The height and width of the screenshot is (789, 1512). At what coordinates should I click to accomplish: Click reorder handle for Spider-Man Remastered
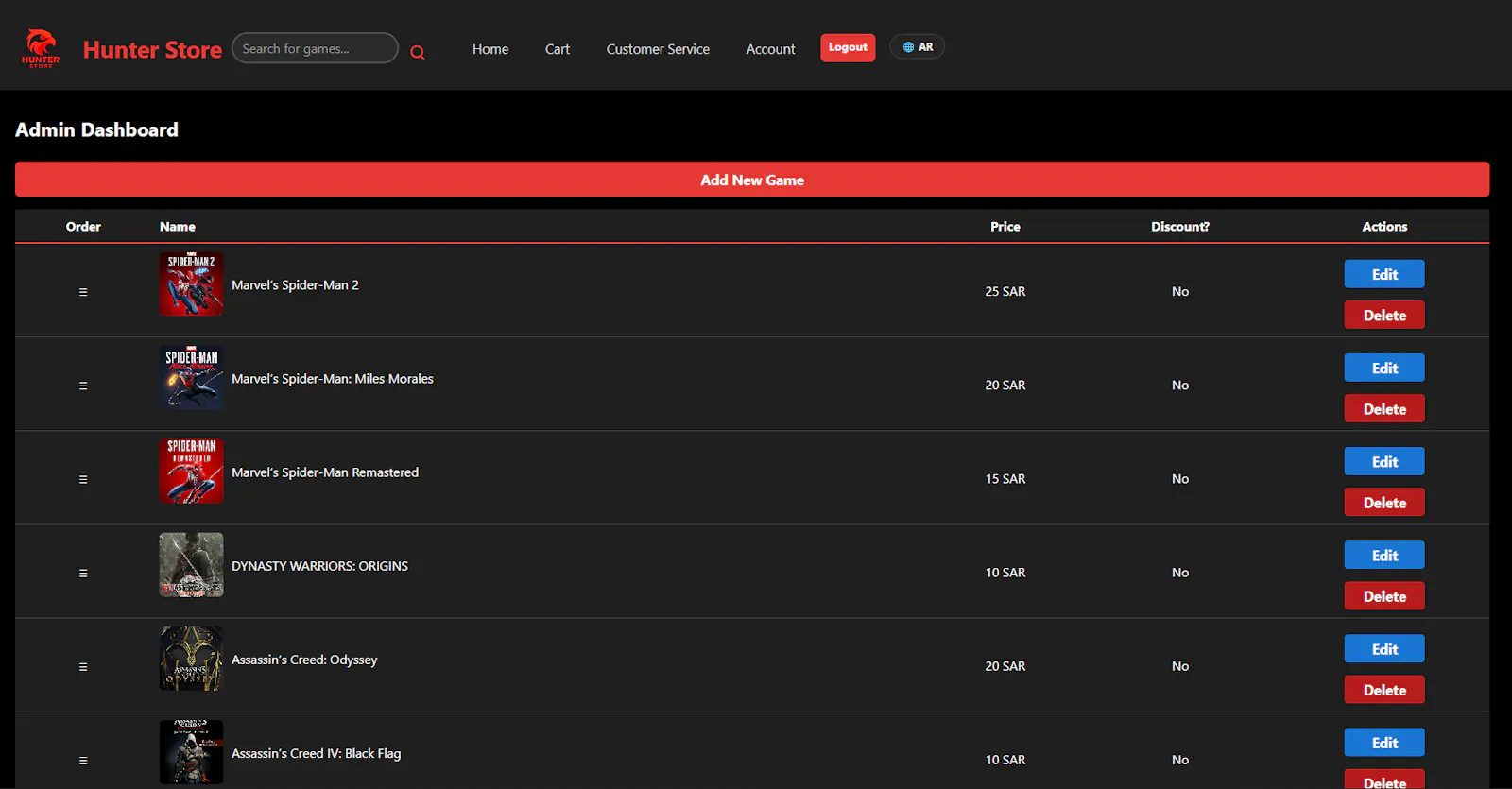(83, 479)
